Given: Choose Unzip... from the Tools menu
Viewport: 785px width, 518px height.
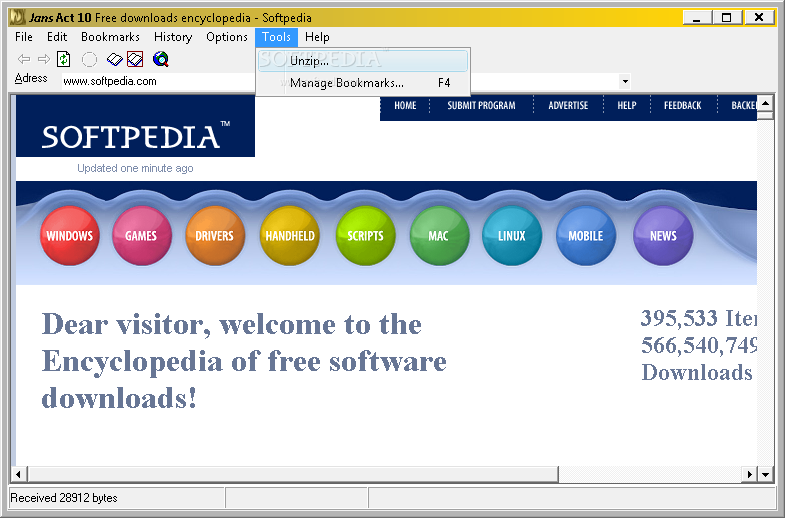Looking at the screenshot, I should [x=363, y=61].
